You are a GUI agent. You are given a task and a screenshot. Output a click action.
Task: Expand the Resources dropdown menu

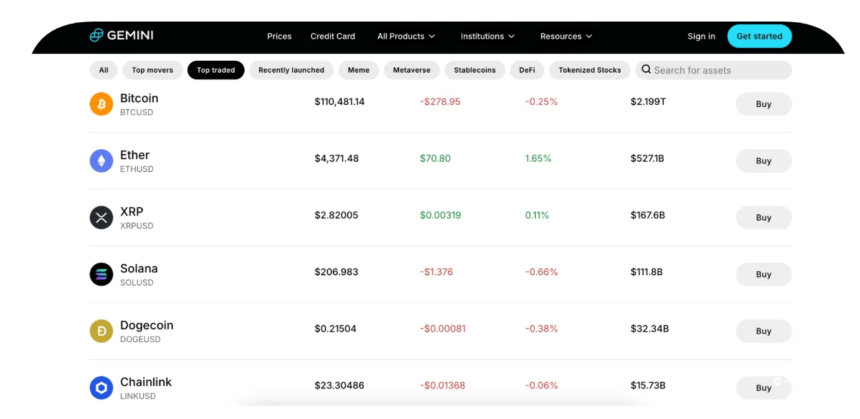[566, 36]
